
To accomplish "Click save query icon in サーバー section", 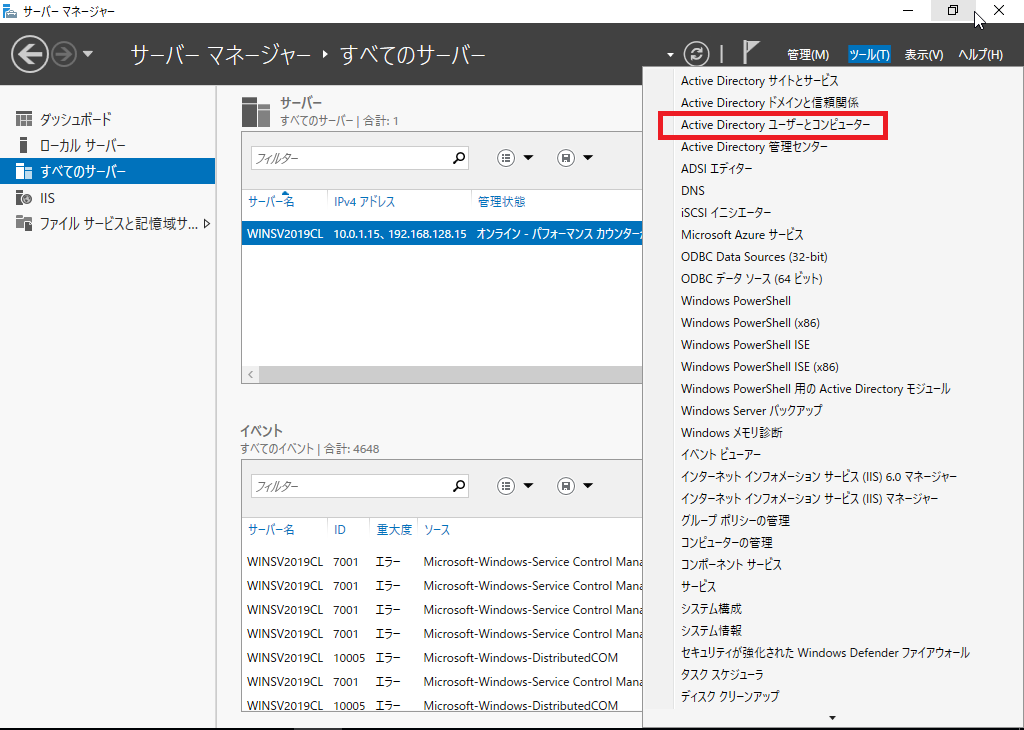I will [x=566, y=158].
